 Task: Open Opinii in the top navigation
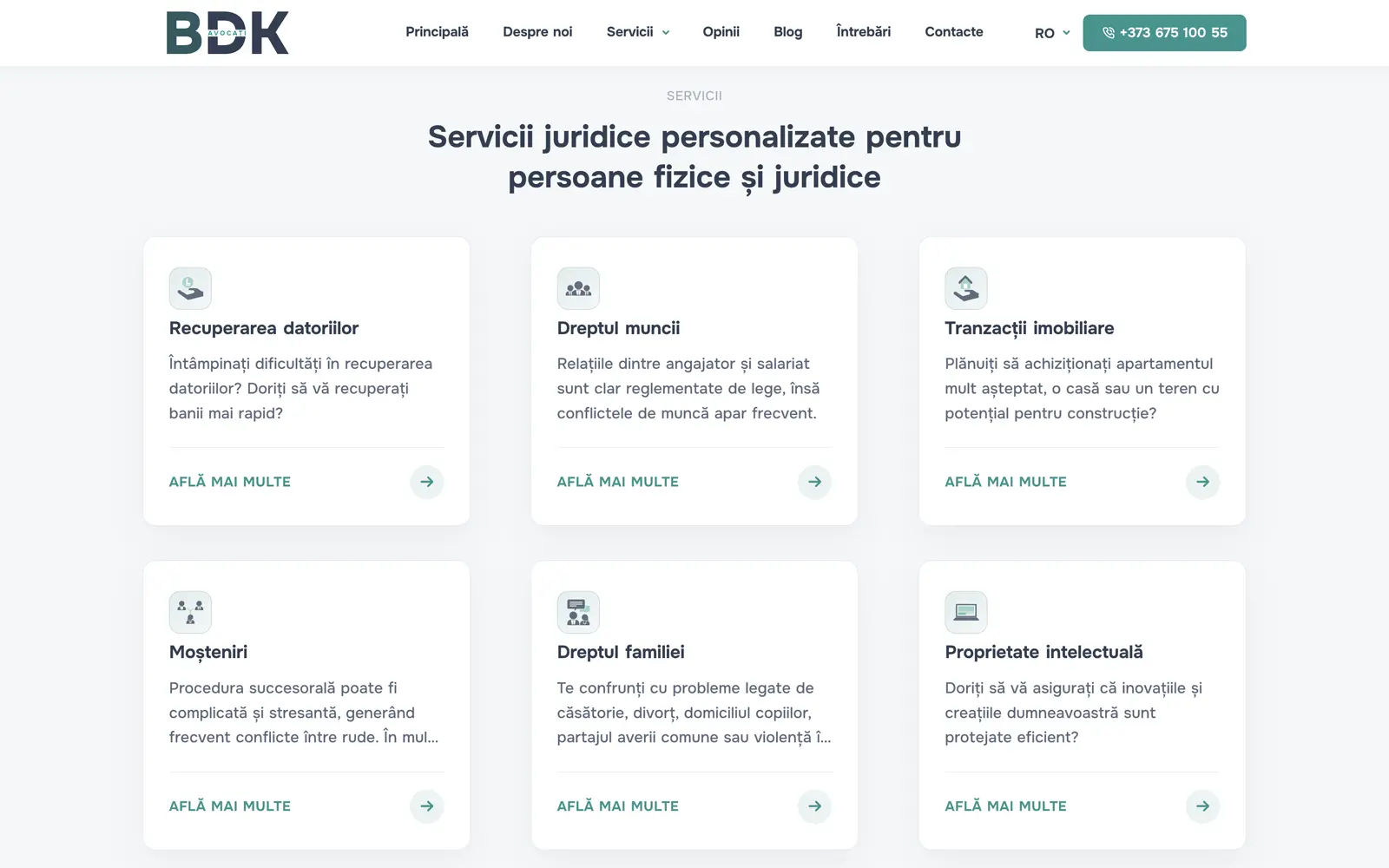pos(721,32)
